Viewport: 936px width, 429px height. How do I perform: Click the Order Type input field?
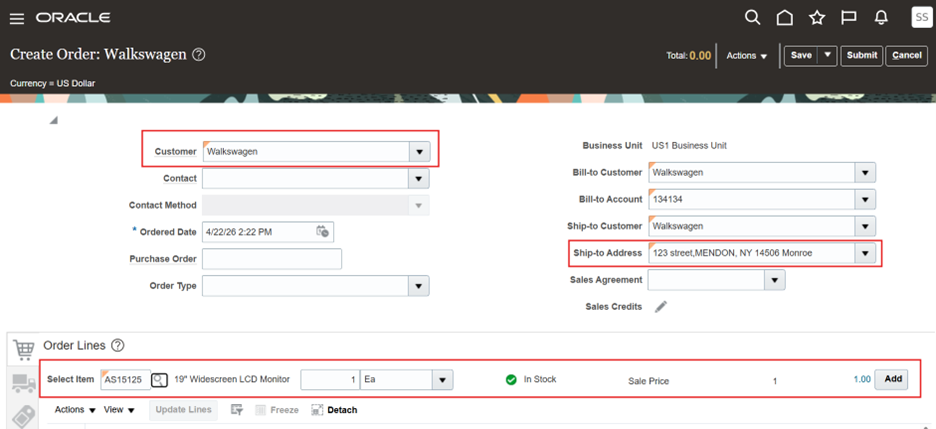[x=306, y=286]
